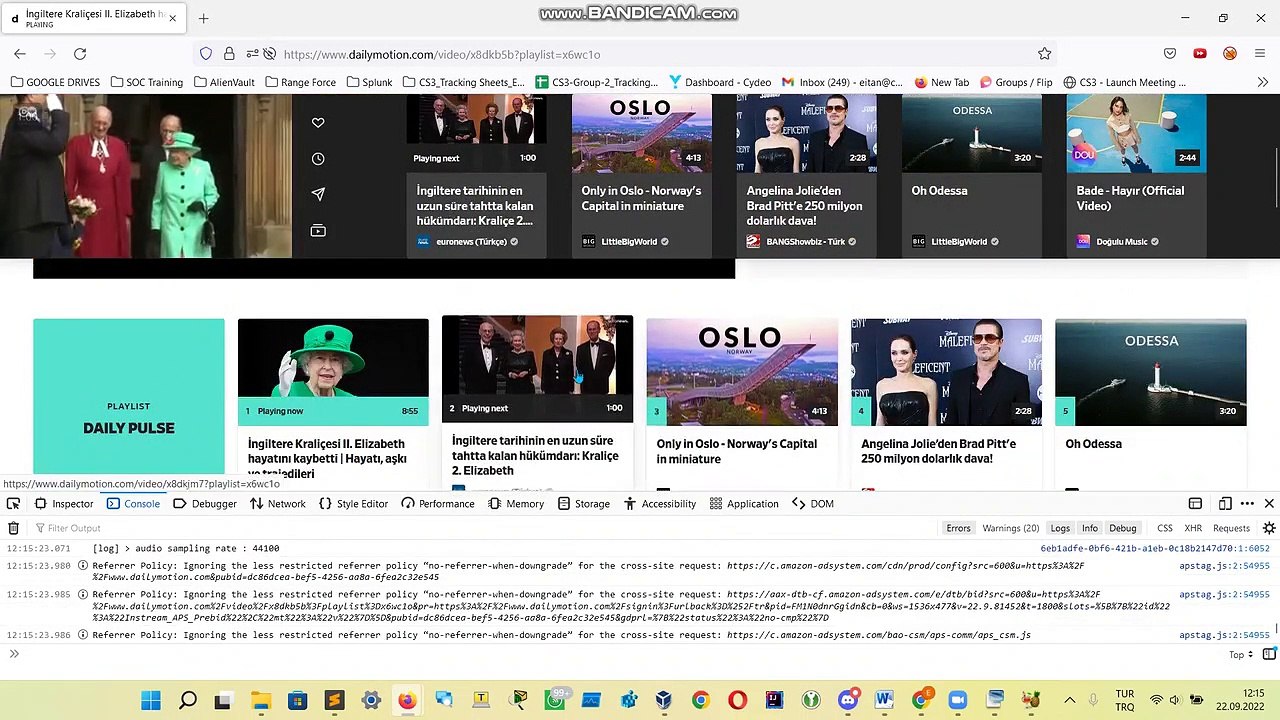Pick an element with the devtools picker icon
The width and height of the screenshot is (1280, 720).
coord(13,504)
